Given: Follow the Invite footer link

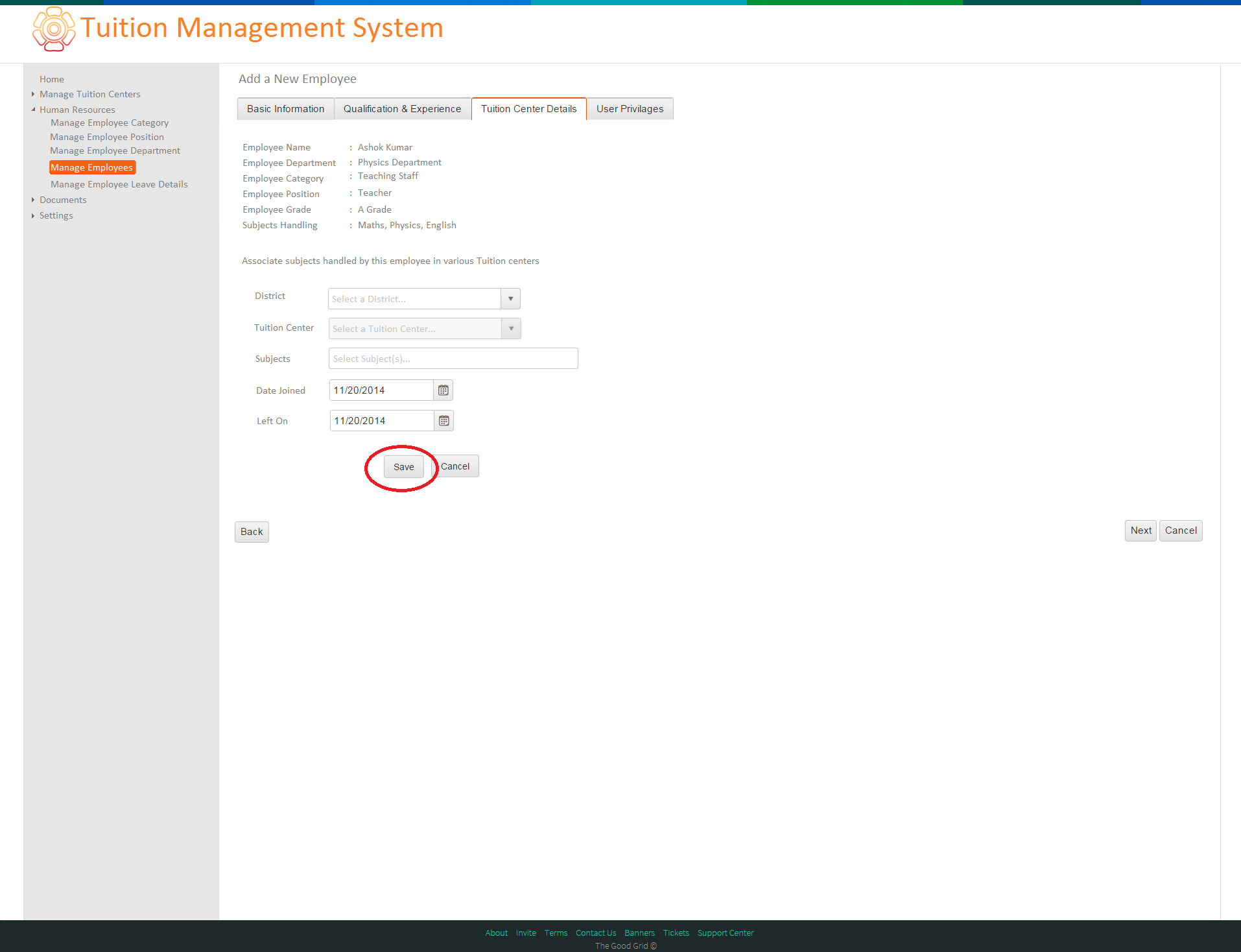Looking at the screenshot, I should pyautogui.click(x=526, y=933).
